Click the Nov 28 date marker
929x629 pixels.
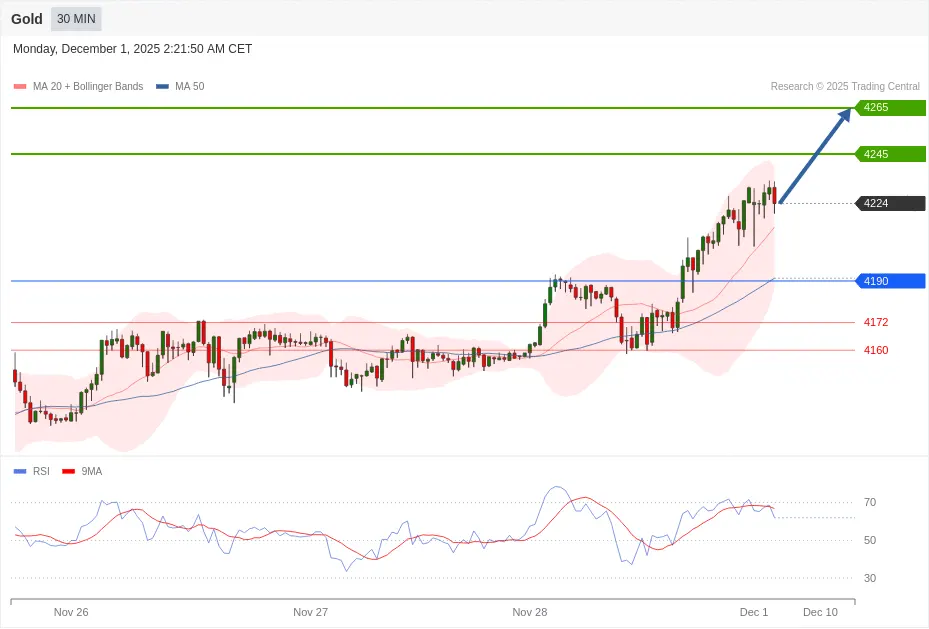[529, 612]
